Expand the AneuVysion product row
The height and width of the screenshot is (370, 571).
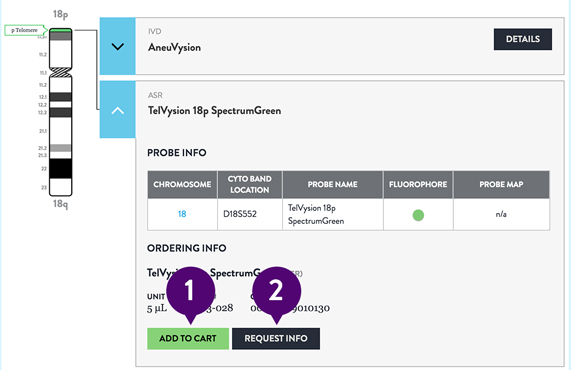pos(118,46)
